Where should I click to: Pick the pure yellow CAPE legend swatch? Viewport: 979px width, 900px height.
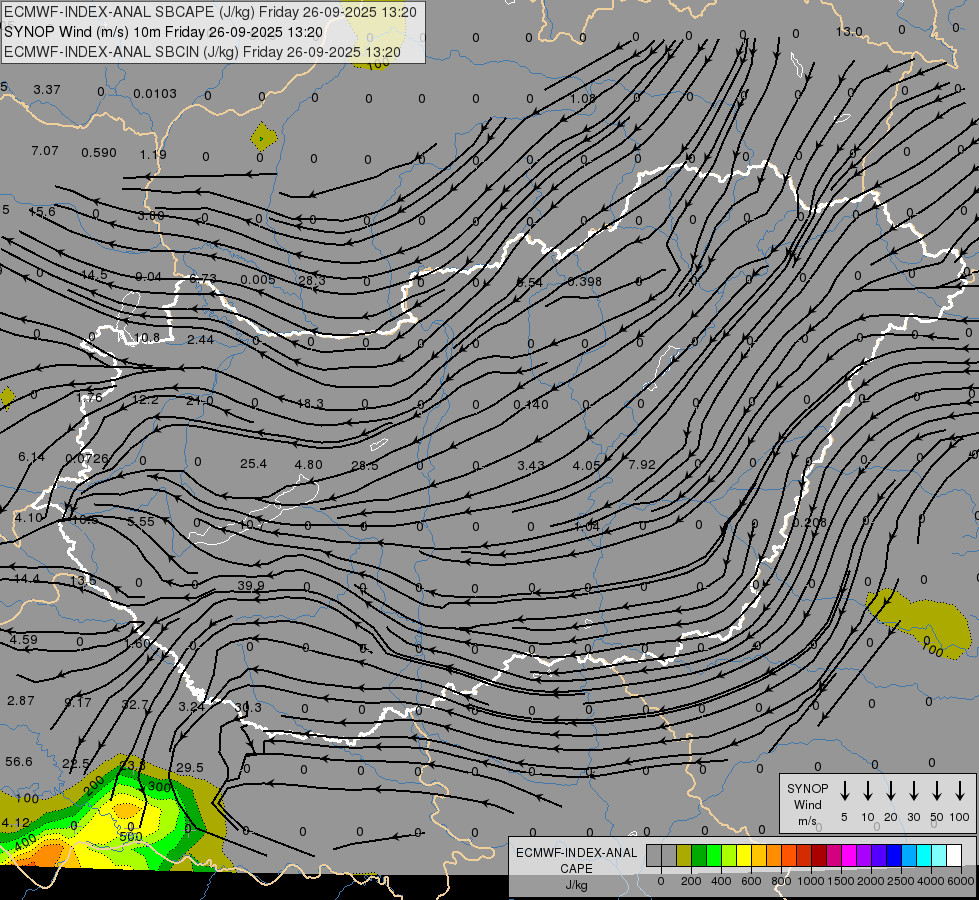[x=744, y=855]
